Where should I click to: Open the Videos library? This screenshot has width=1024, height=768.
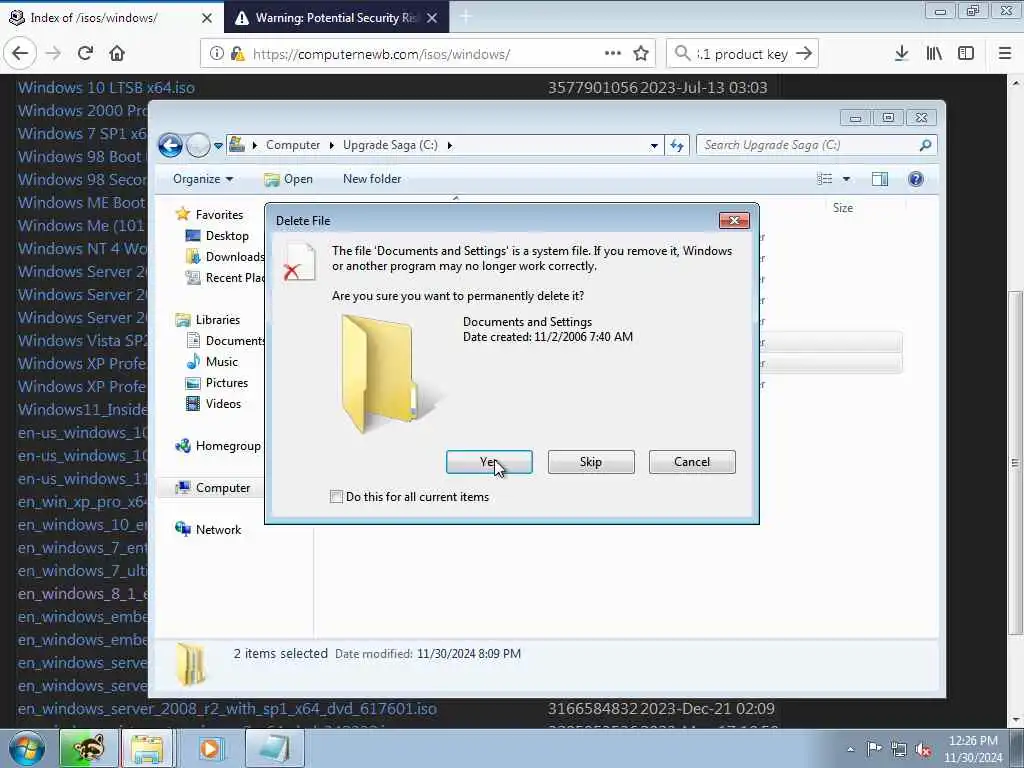click(214, 404)
